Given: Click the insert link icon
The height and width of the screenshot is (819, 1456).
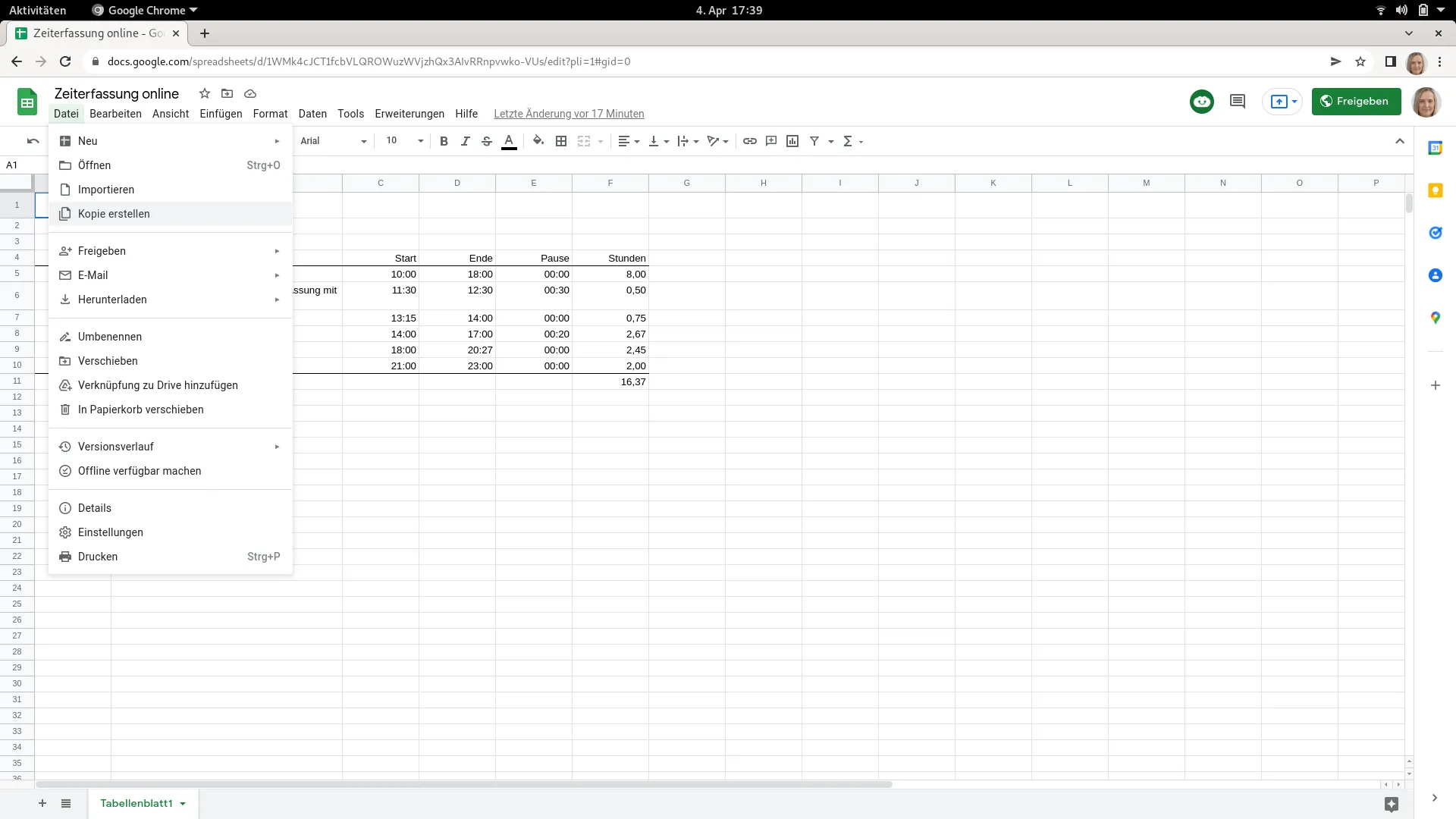Looking at the screenshot, I should (749, 141).
